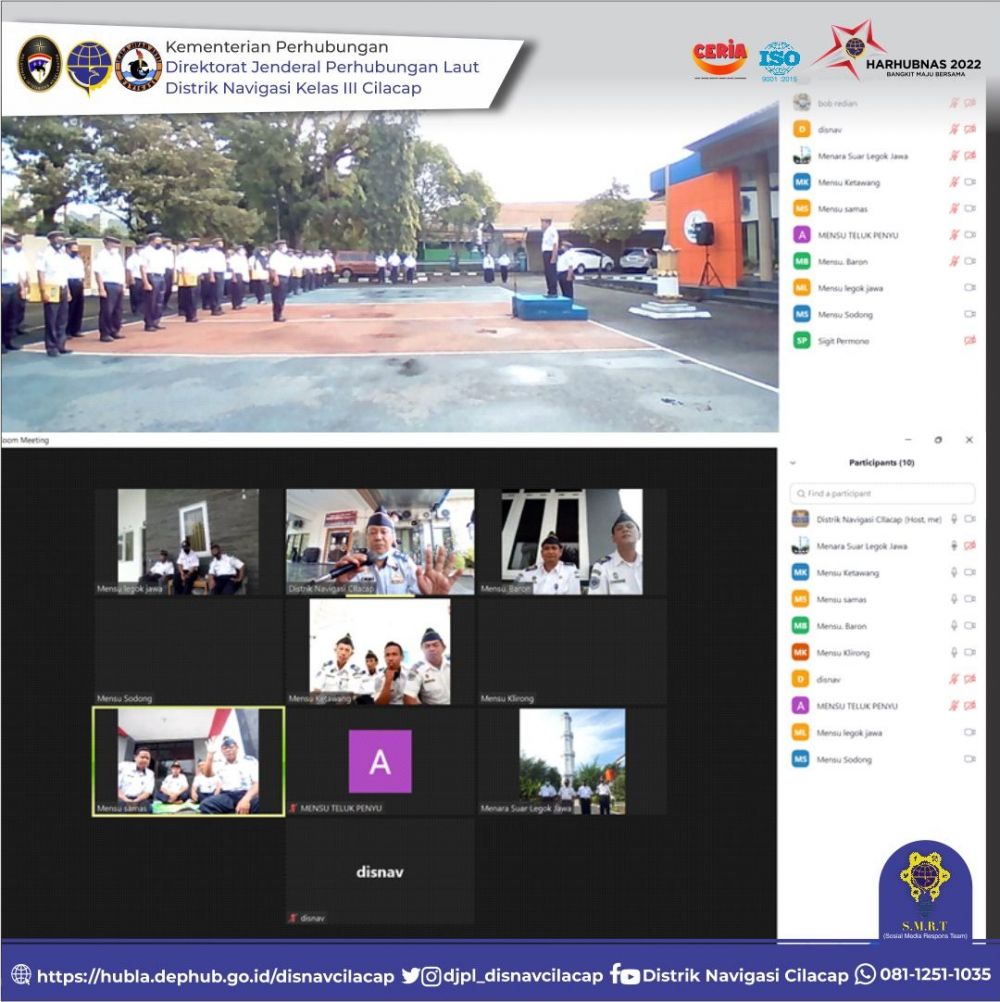
Task: Select the Mensu legok jawa video tile
Action: pyautogui.click(x=188, y=542)
